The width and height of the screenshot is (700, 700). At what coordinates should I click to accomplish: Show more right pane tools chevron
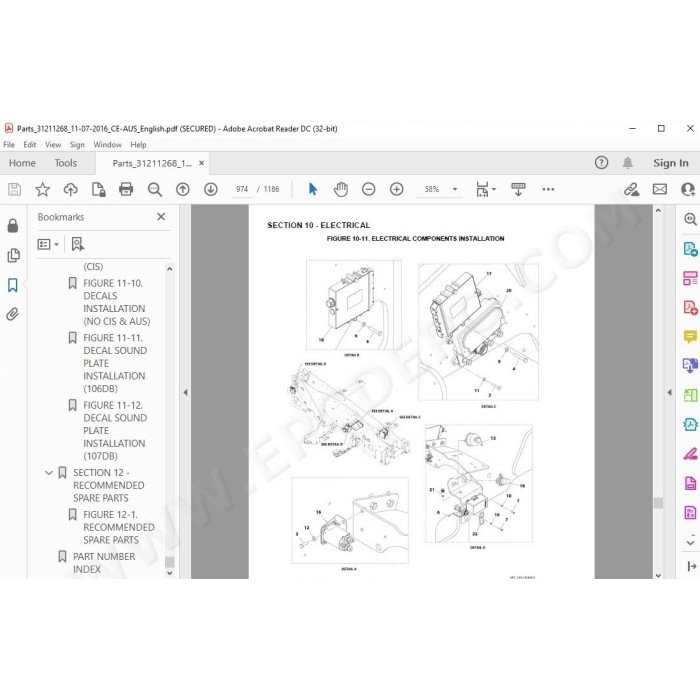coord(690,543)
